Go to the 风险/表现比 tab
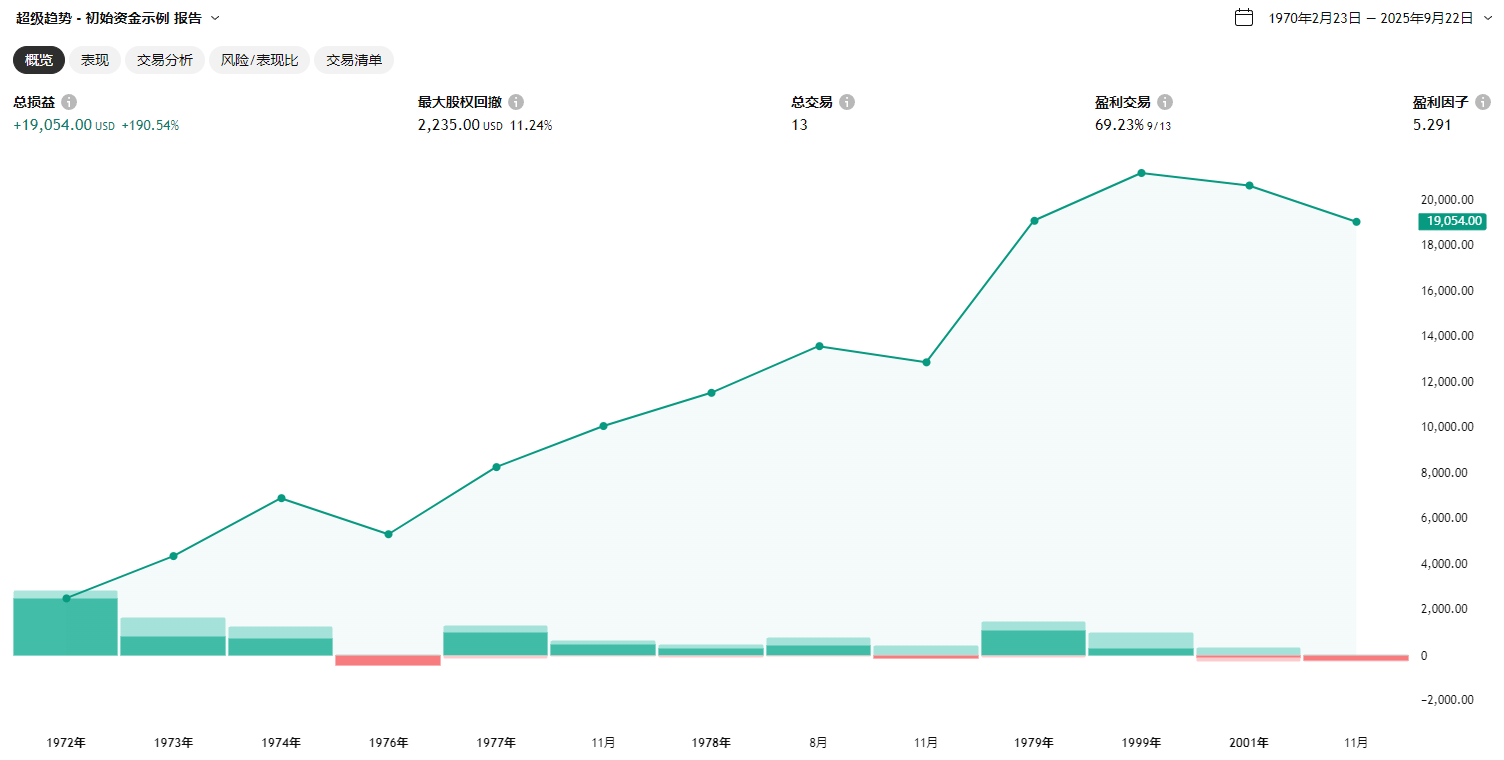The height and width of the screenshot is (760, 1504). (x=259, y=60)
